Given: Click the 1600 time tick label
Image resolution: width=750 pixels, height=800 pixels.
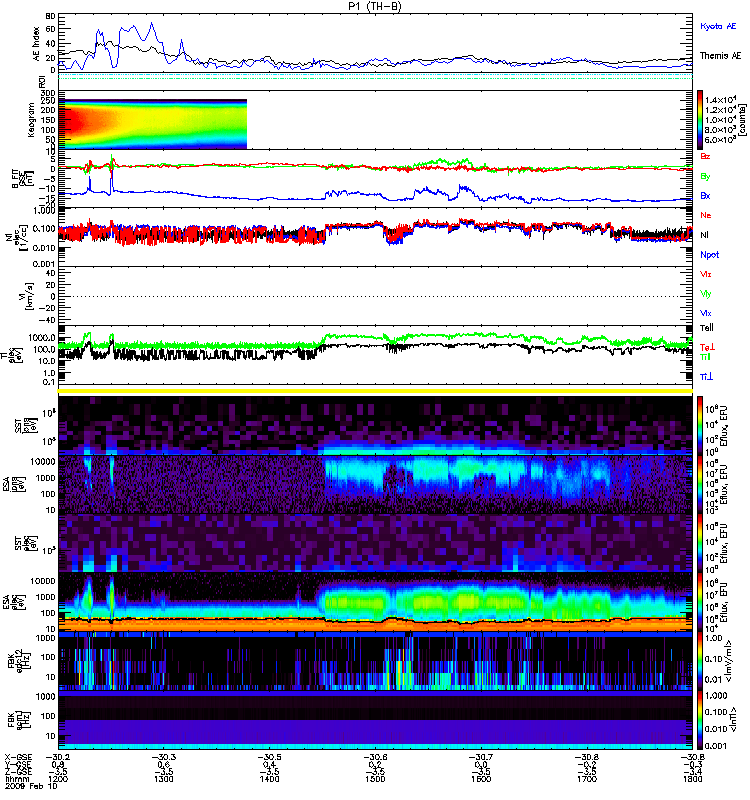Looking at the screenshot, I should click(481, 779).
